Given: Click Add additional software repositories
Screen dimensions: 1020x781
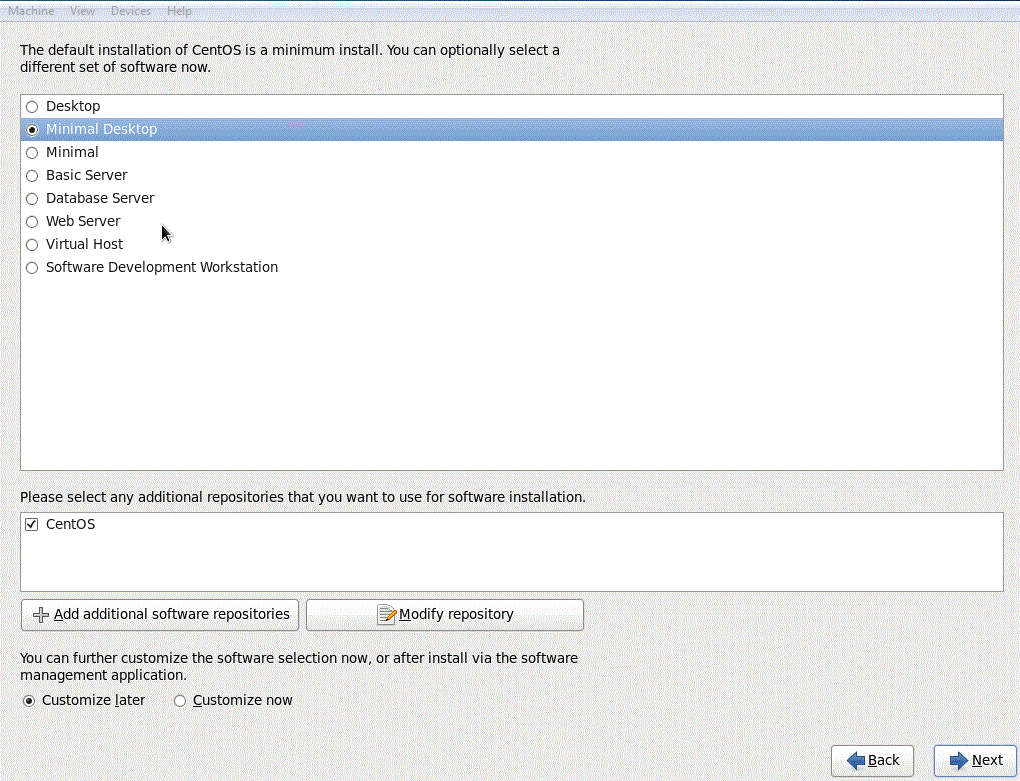Looking at the screenshot, I should [159, 614].
